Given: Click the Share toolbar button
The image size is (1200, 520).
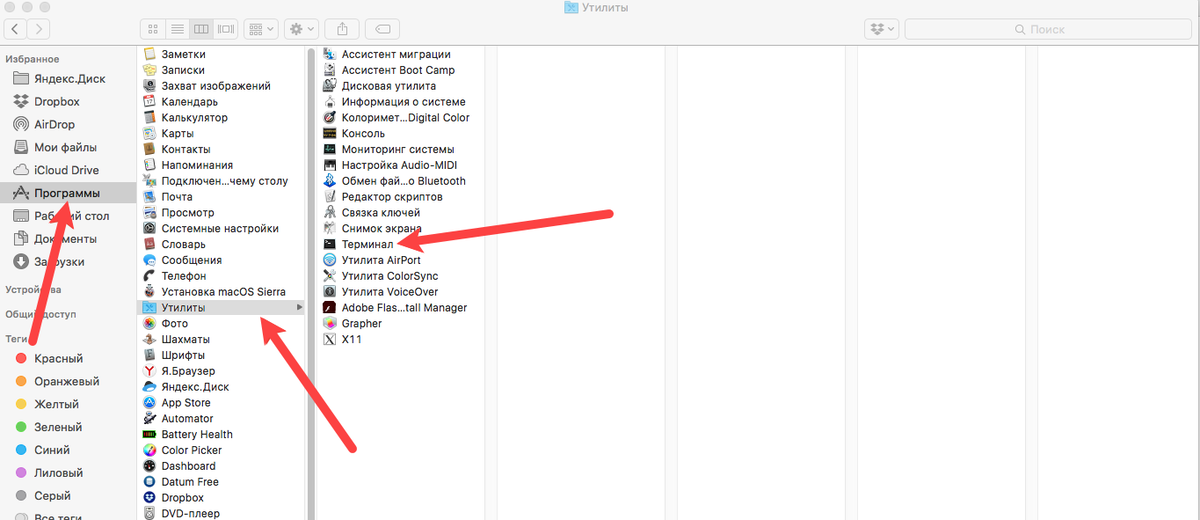Looking at the screenshot, I should (x=342, y=30).
